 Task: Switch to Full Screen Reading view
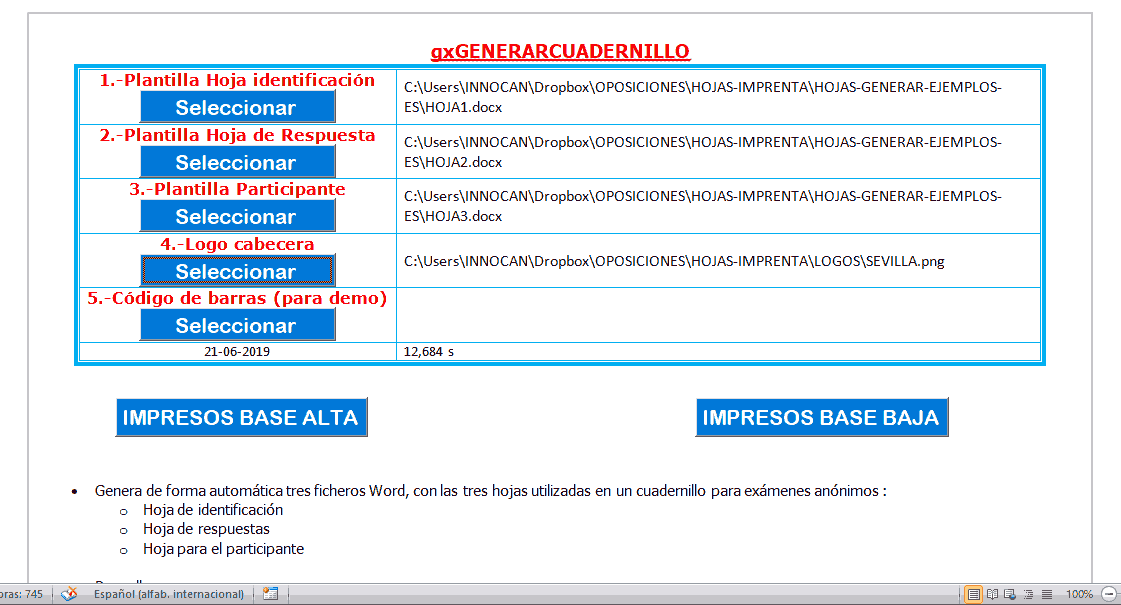pyautogui.click(x=992, y=594)
